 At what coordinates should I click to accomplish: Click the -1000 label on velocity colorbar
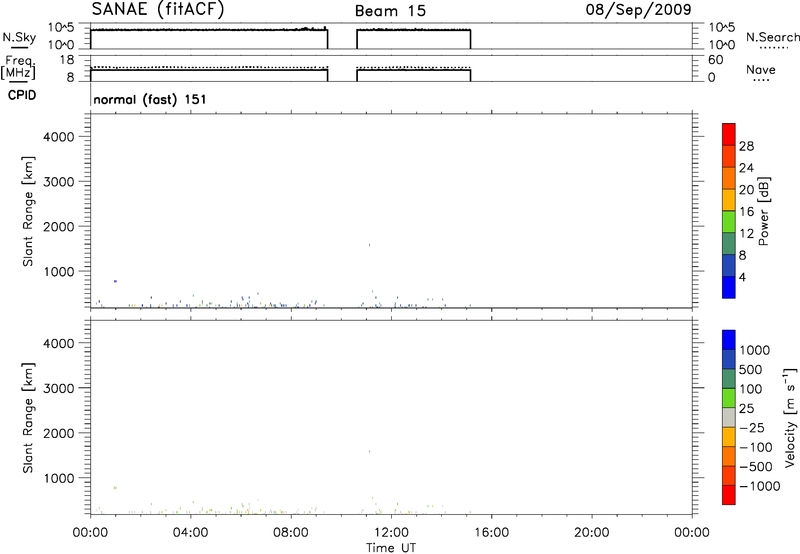click(759, 486)
